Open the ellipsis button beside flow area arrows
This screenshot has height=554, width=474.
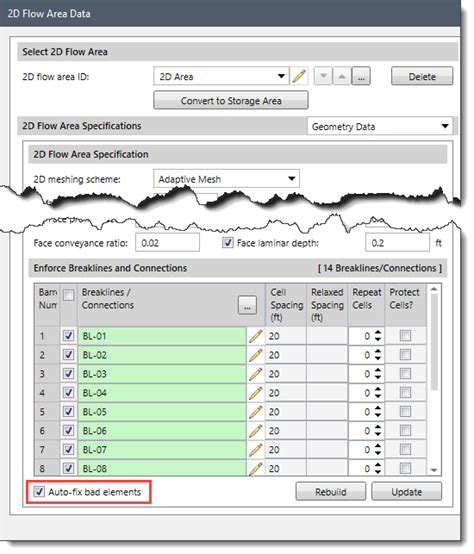[361, 76]
